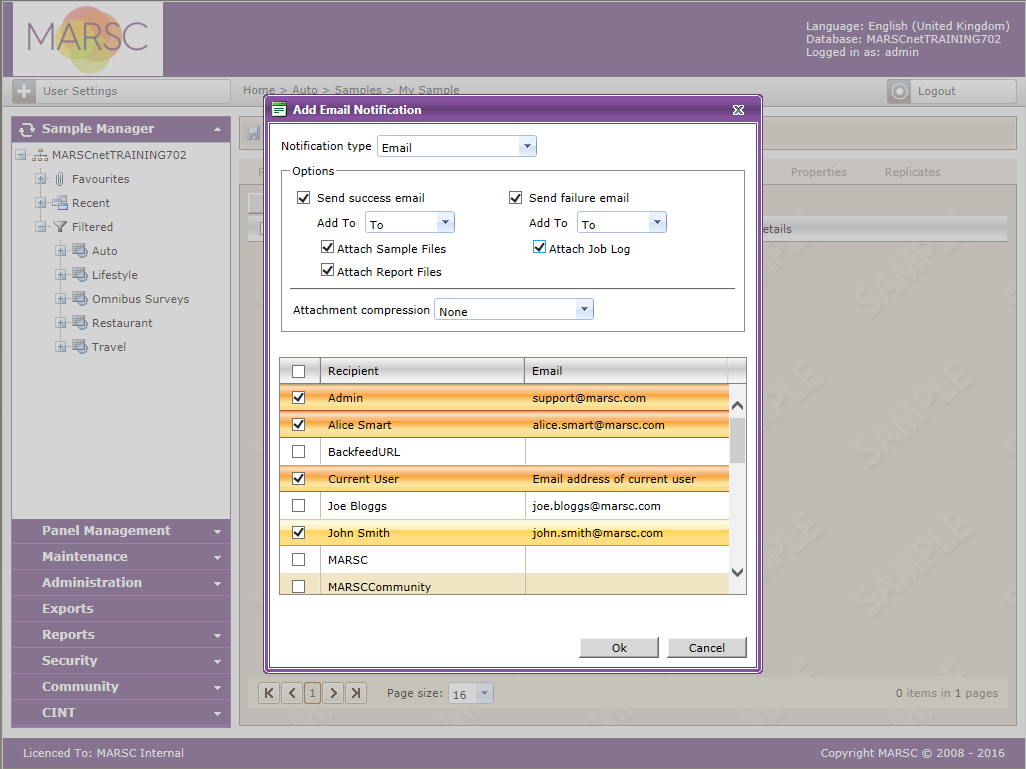Screen dimensions: 1026x769
Task: Uncheck the John Smith recipient checkbox
Action: point(298,533)
